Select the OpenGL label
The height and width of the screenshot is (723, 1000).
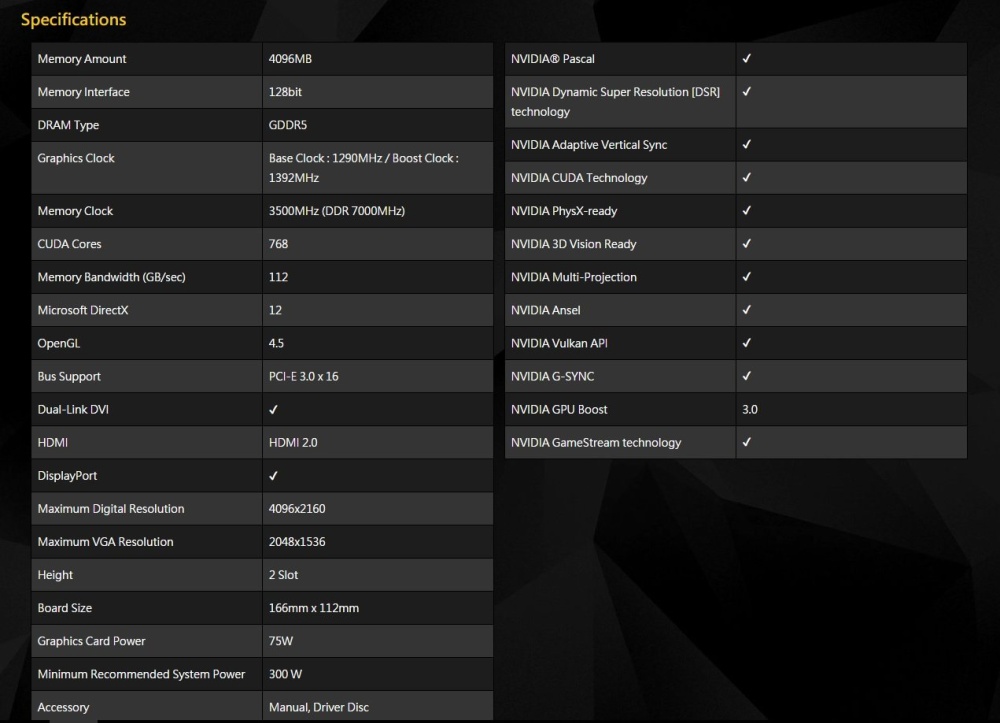coord(59,344)
